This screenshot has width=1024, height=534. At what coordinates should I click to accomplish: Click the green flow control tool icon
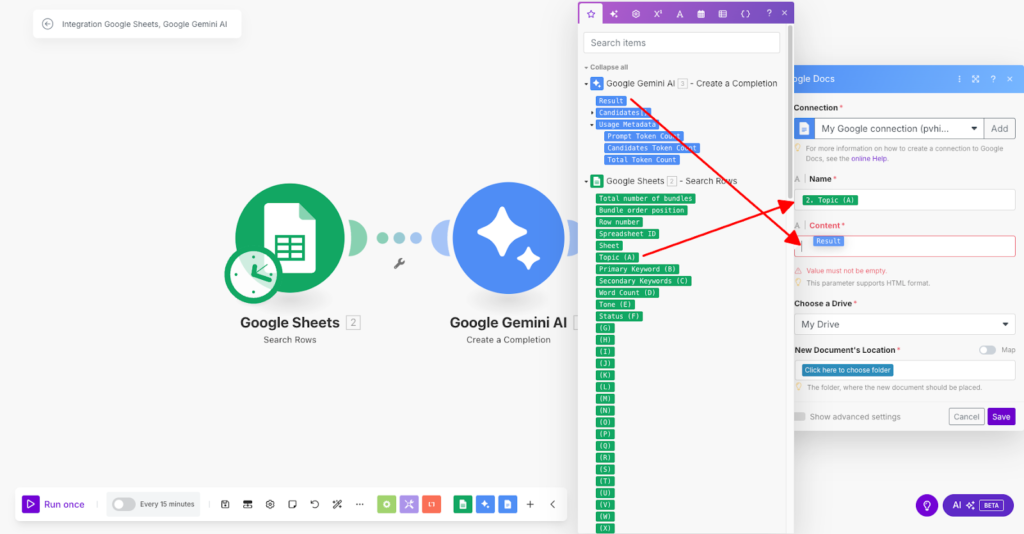point(387,504)
